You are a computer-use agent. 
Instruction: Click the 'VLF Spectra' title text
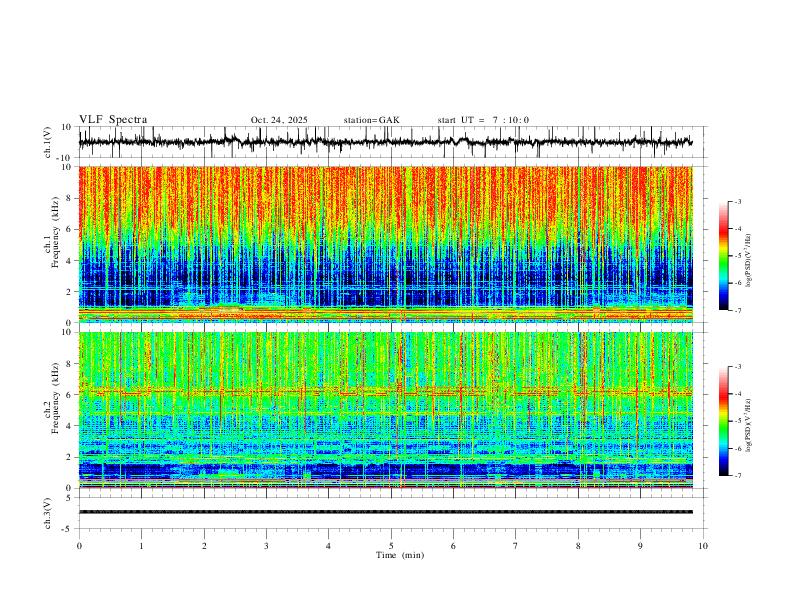113,120
